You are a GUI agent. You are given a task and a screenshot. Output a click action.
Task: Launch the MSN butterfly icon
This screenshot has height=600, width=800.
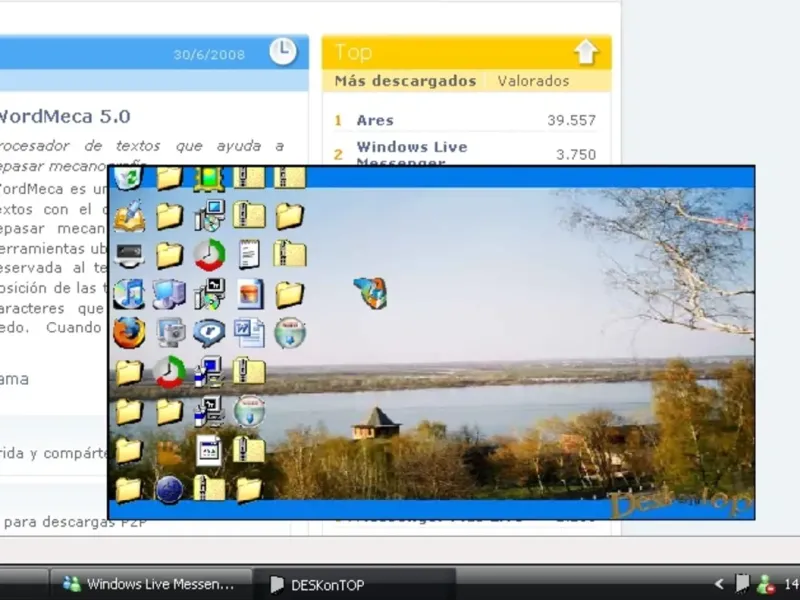pos(370,293)
